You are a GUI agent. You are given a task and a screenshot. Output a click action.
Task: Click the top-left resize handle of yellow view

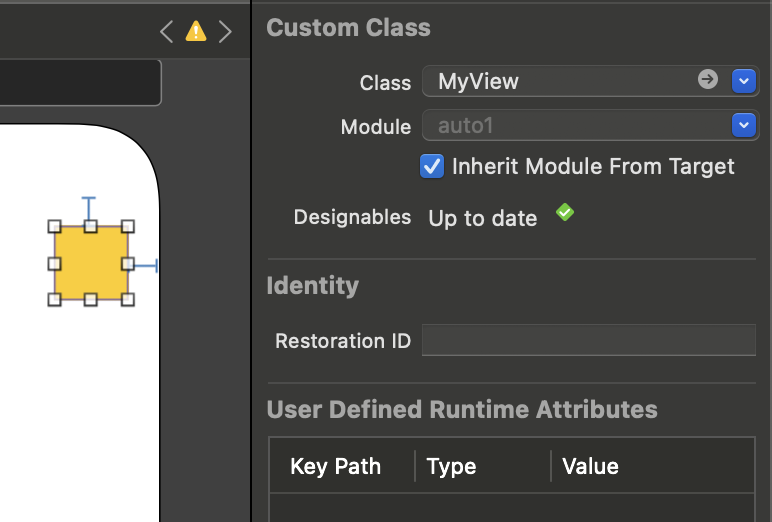(x=55, y=227)
